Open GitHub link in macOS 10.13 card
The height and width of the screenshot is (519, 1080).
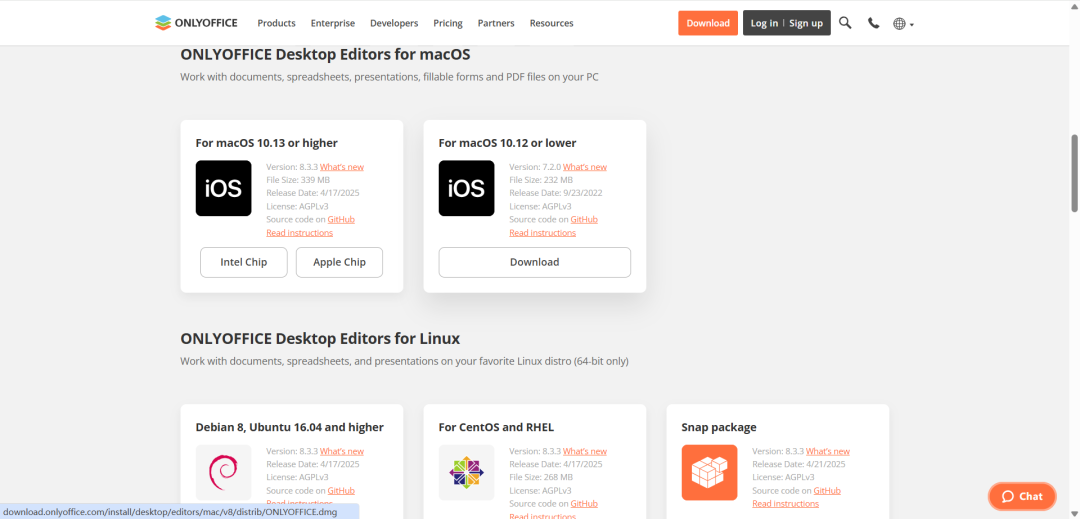click(x=341, y=219)
